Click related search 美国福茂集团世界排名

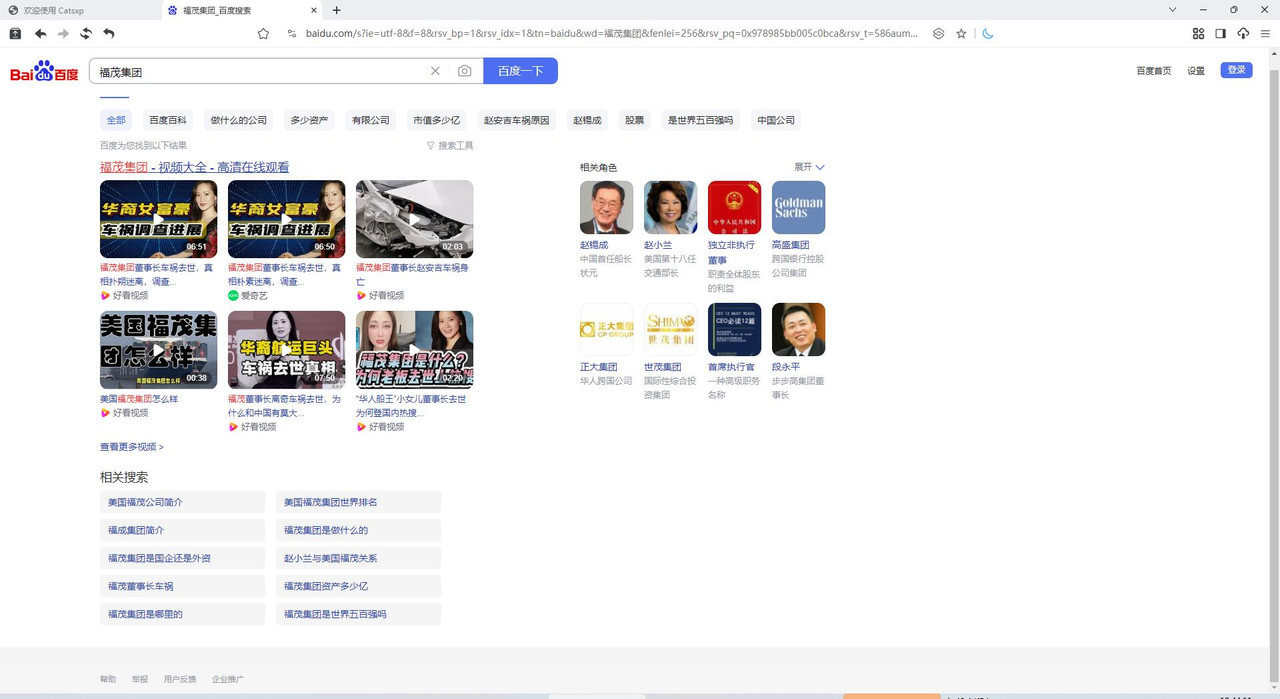(x=358, y=502)
